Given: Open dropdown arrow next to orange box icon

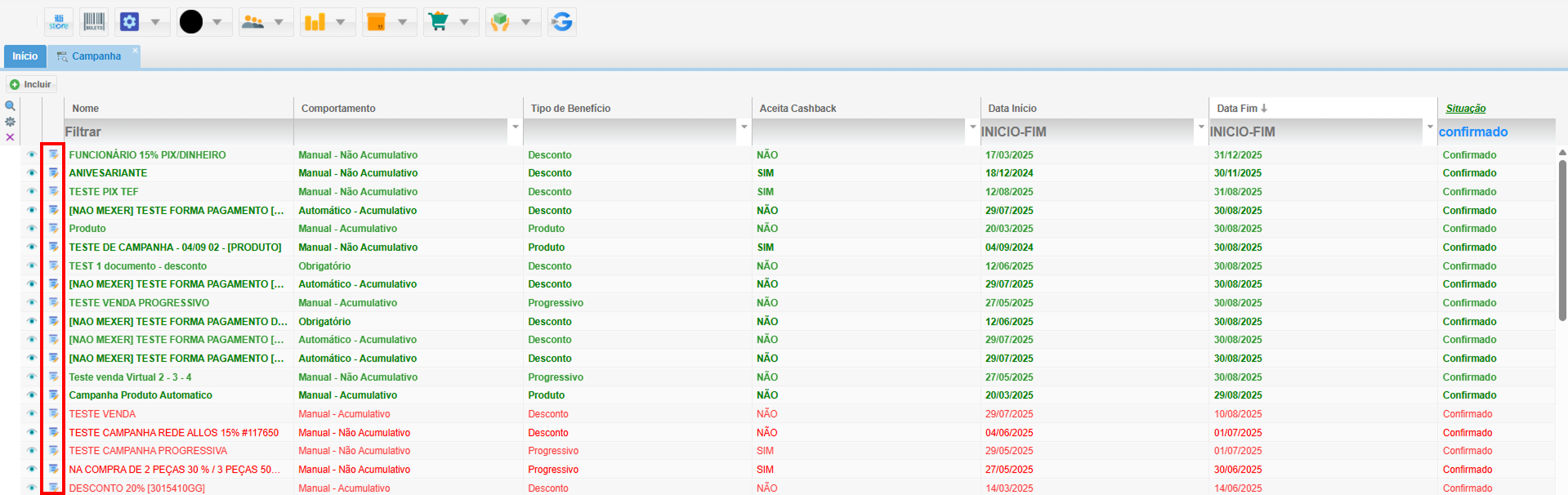Looking at the screenshot, I should [x=402, y=22].
